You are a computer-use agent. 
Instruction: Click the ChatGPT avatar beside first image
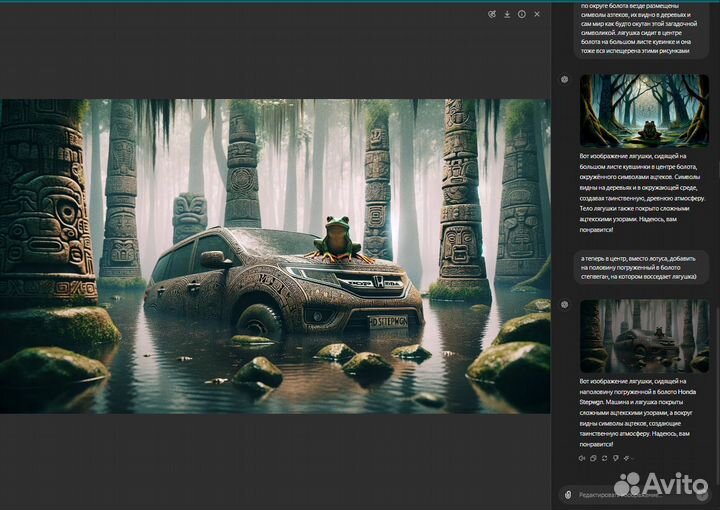(x=565, y=79)
